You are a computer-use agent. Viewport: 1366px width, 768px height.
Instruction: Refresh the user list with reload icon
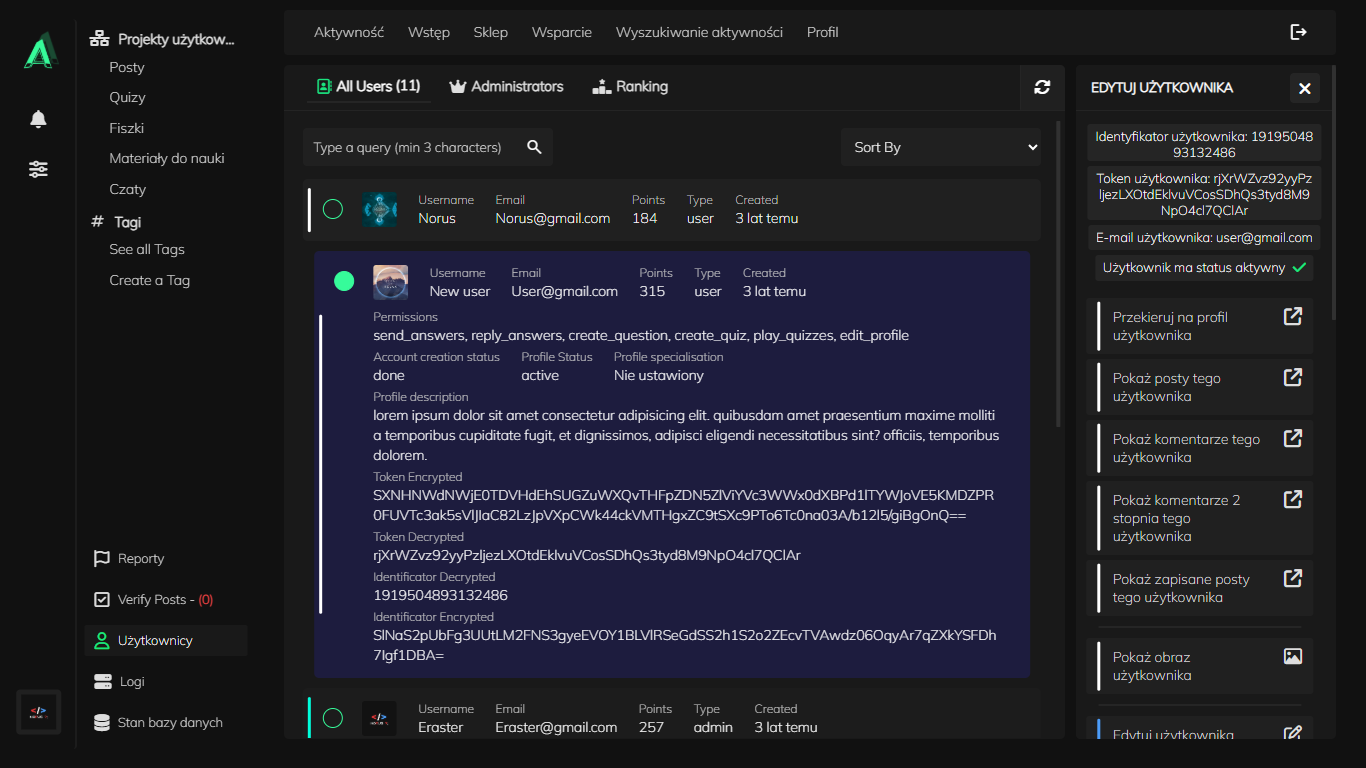point(1042,87)
